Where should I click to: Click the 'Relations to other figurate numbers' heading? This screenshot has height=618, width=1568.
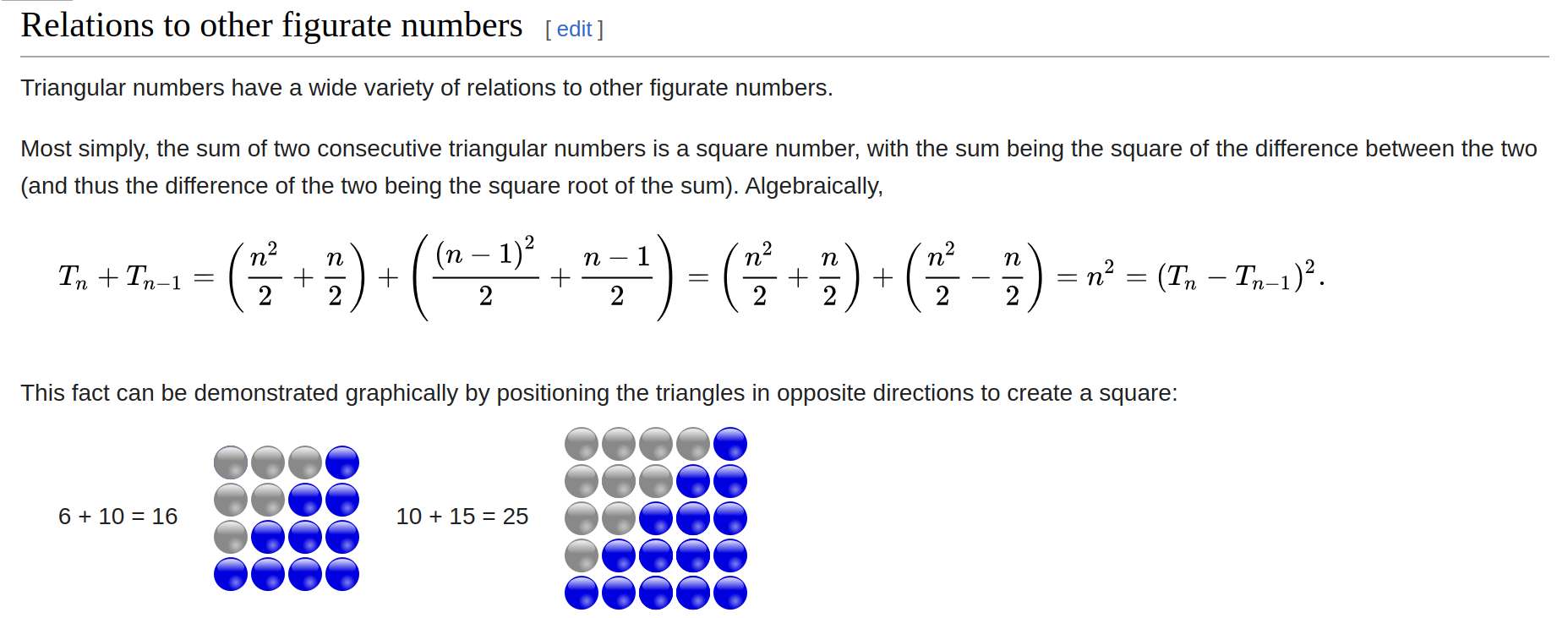point(271,25)
